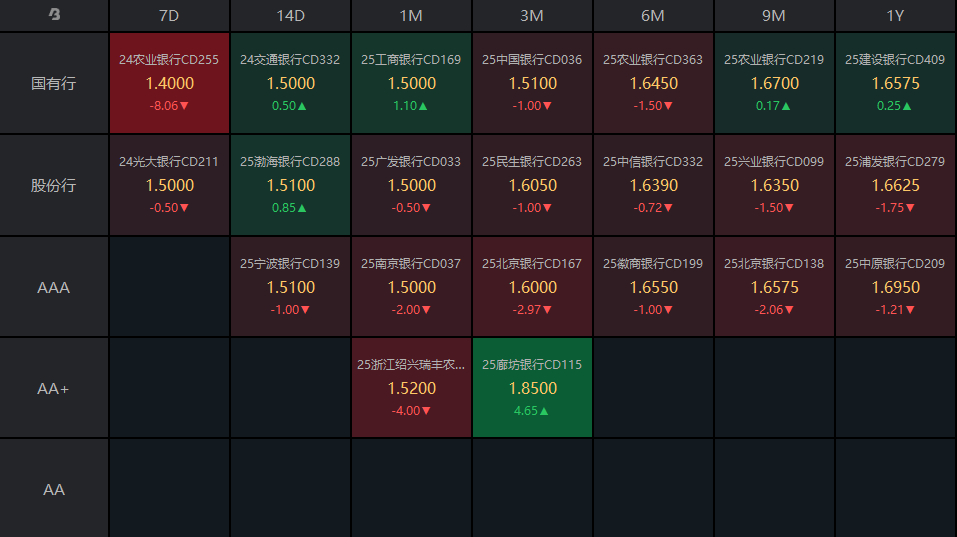Image resolution: width=957 pixels, height=537 pixels.
Task: Click the 25渤海银行CD288 cell
Action: (x=290, y=185)
